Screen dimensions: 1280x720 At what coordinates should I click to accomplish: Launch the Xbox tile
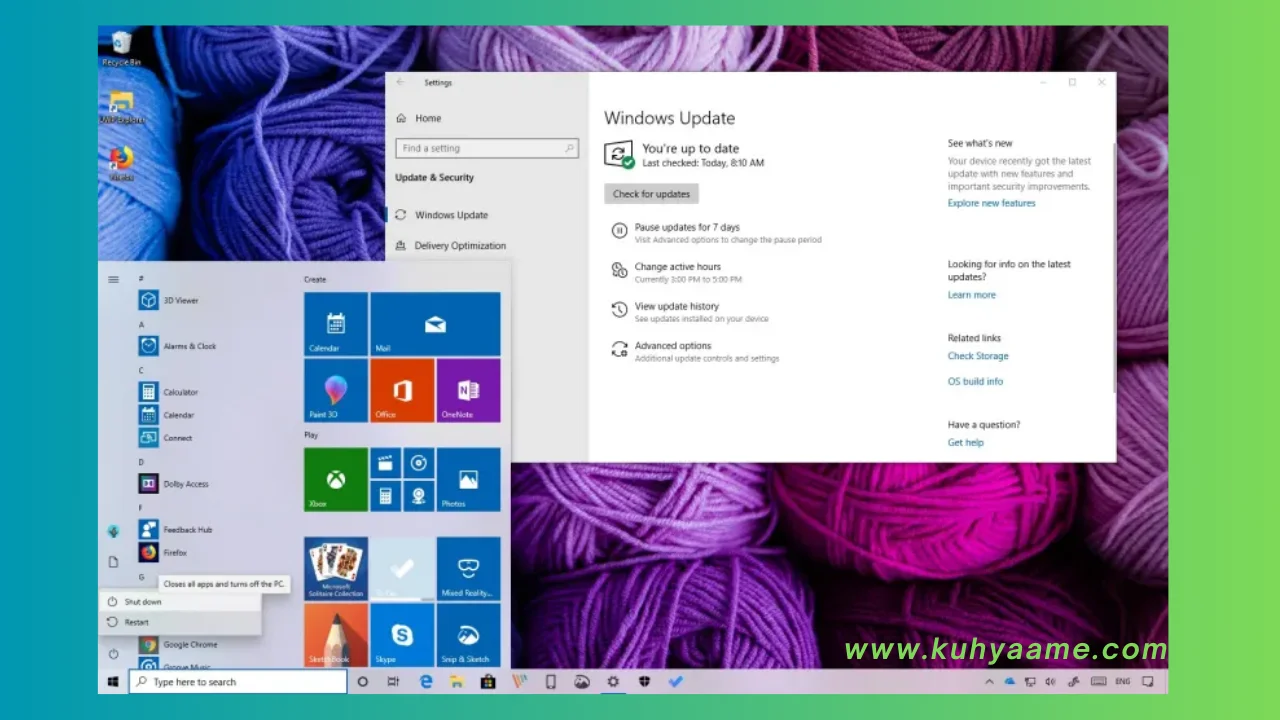[336, 480]
